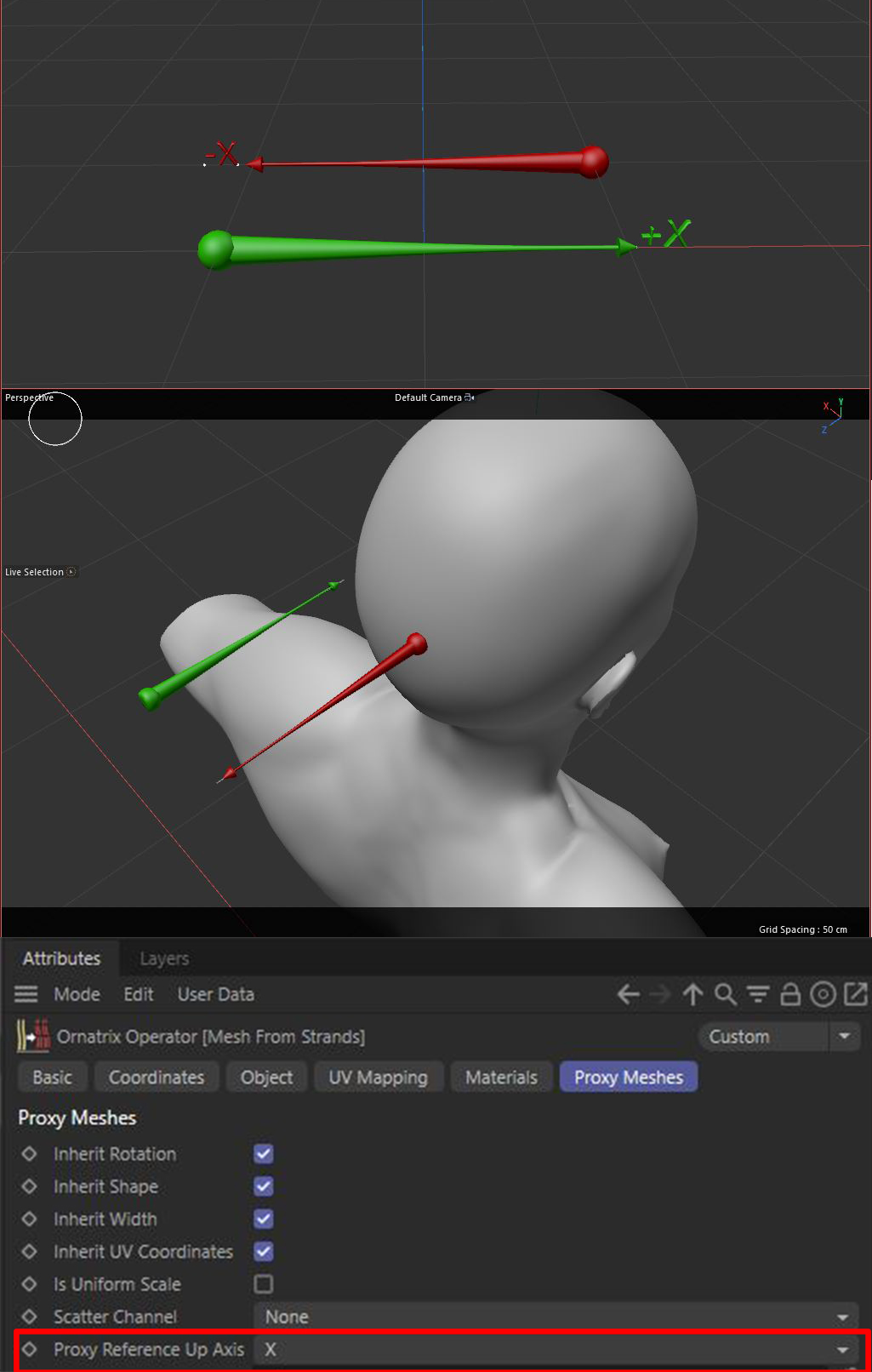The width and height of the screenshot is (872, 1372).
Task: Toggle the lock icon in Attributes panel
Action: [x=790, y=994]
